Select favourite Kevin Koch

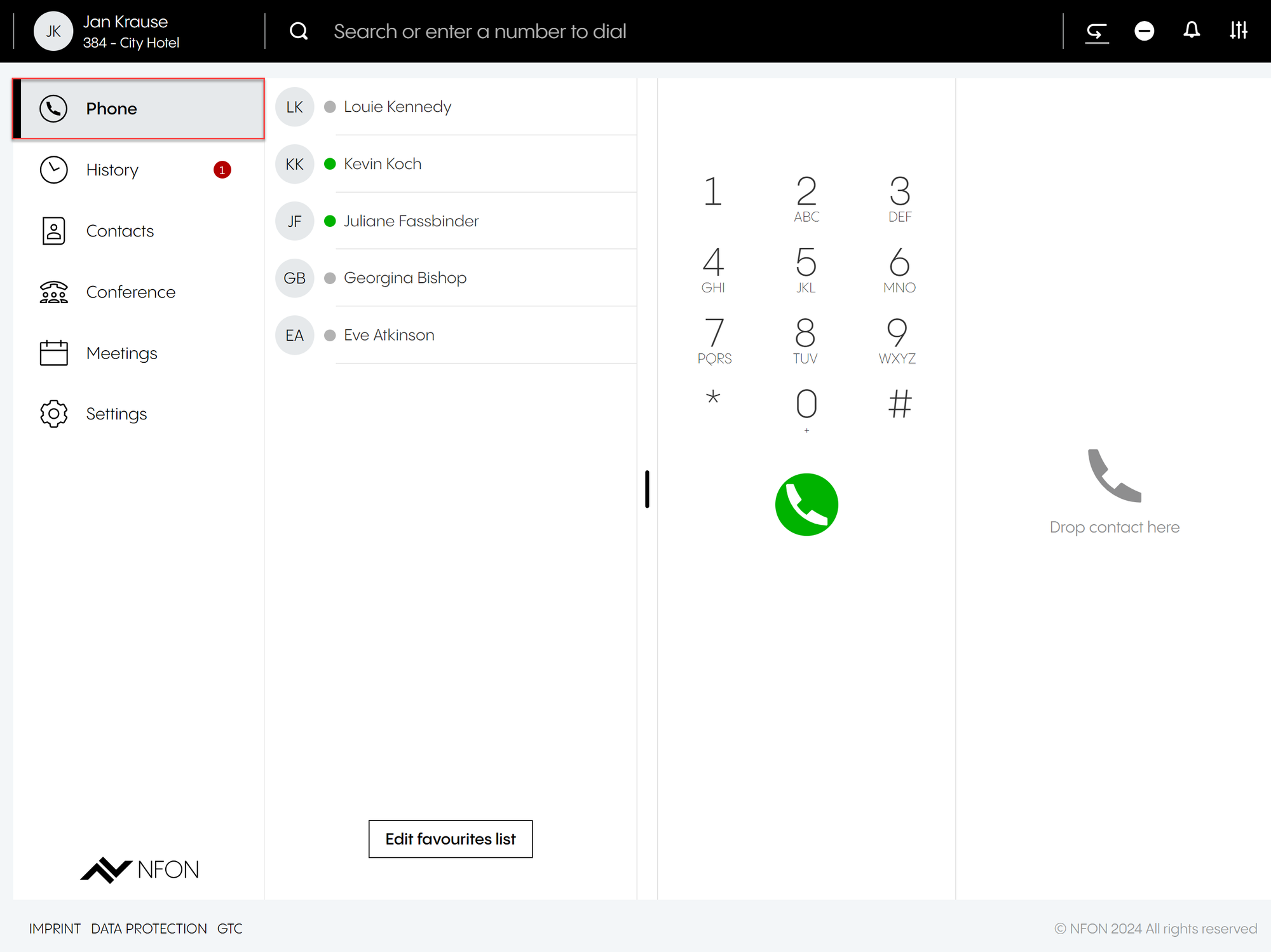tap(383, 164)
